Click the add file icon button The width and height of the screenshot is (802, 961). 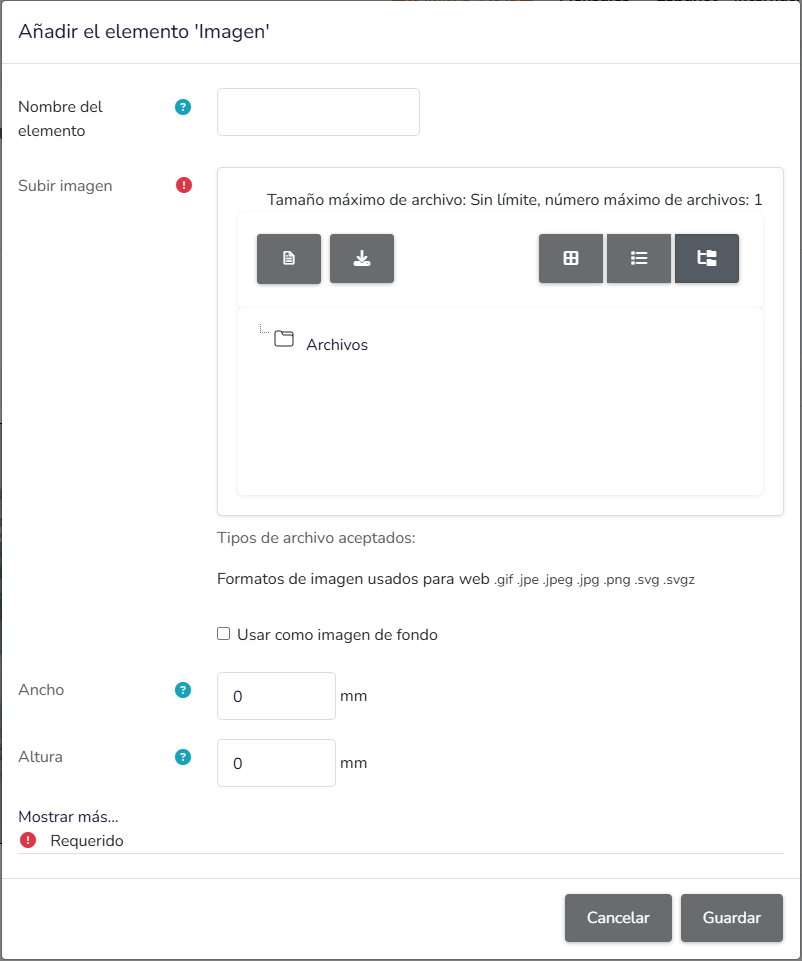(x=289, y=259)
